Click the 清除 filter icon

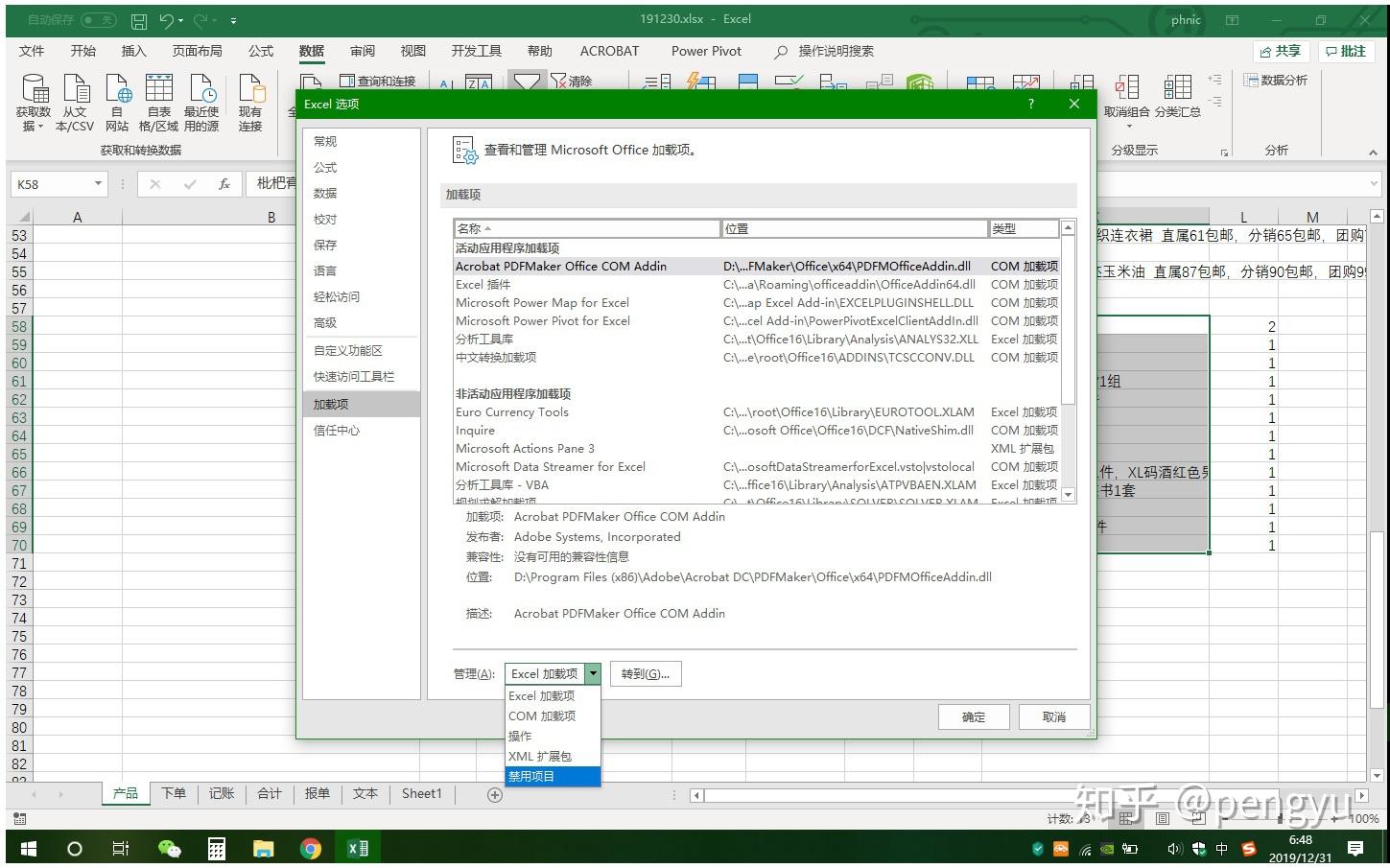[572, 82]
